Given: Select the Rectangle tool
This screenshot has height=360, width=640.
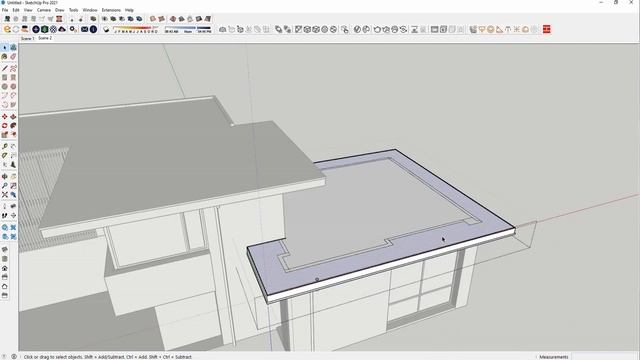Looking at the screenshot, I should pos(4,78).
